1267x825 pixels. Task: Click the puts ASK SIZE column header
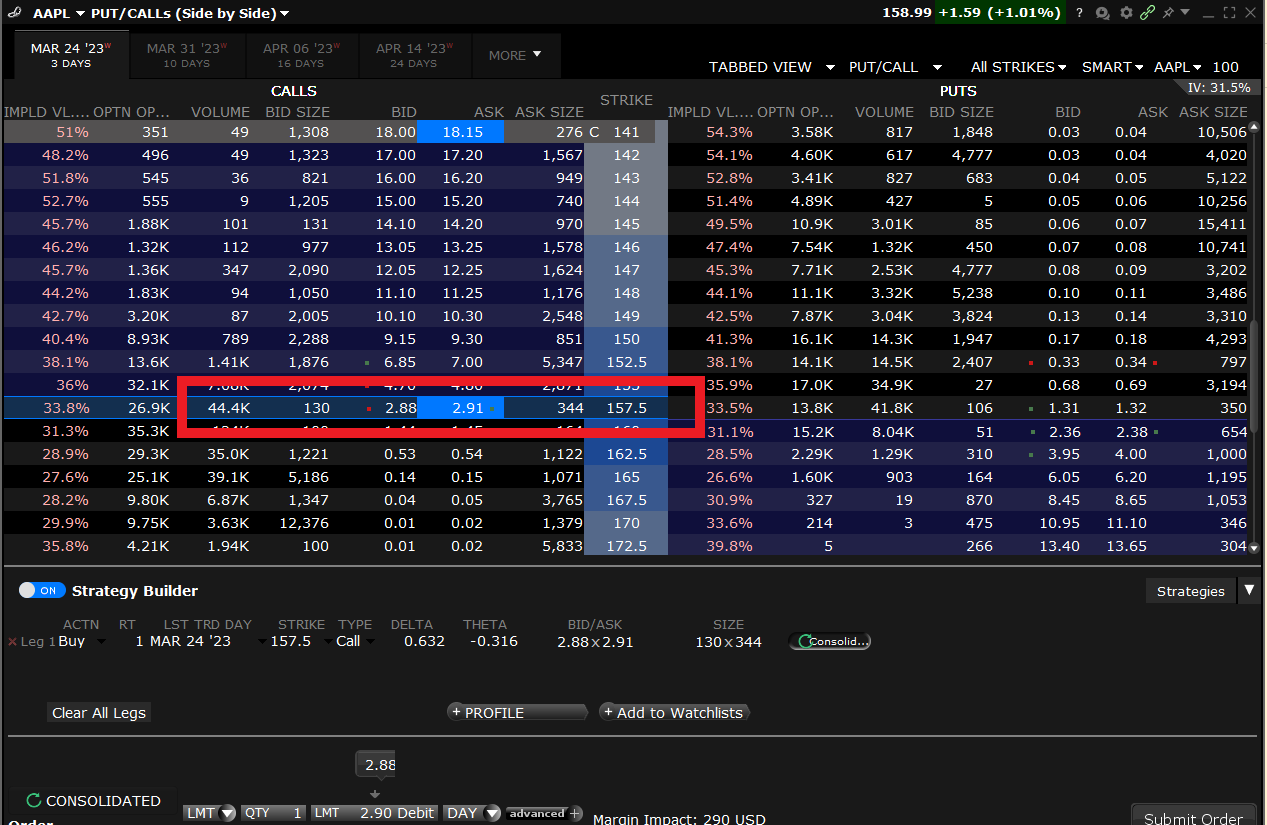coord(1213,112)
